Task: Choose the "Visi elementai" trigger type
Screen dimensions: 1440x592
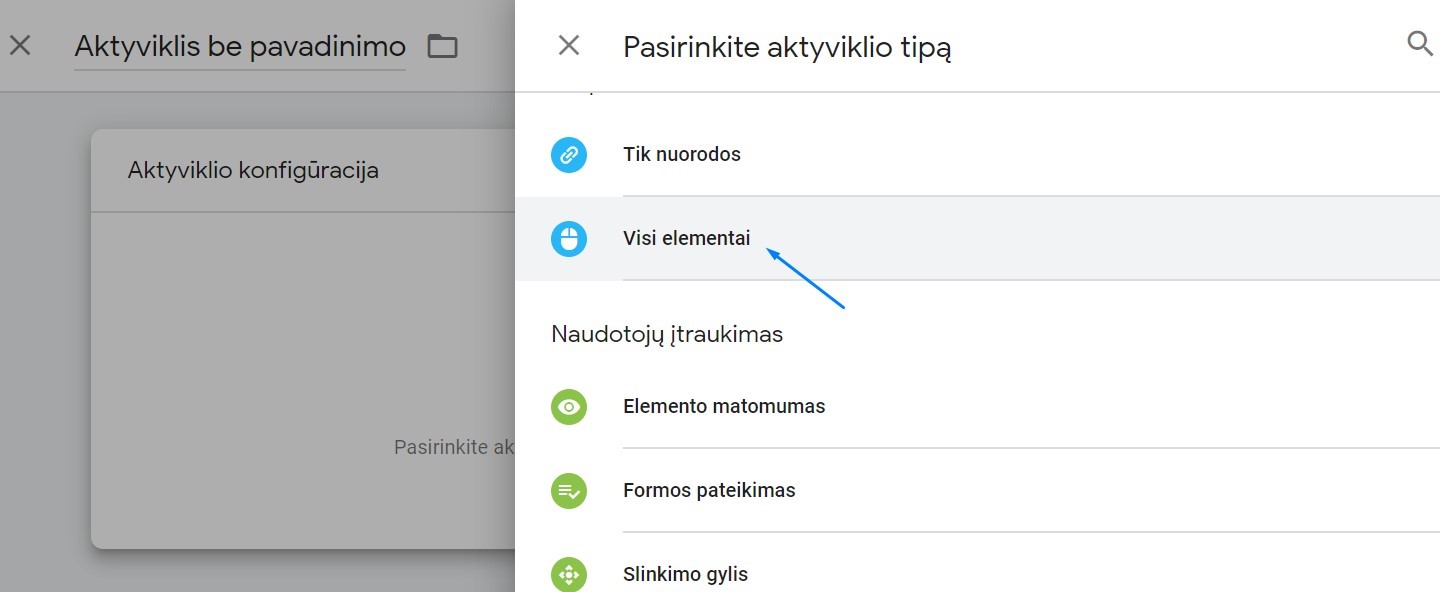Action: pos(686,239)
